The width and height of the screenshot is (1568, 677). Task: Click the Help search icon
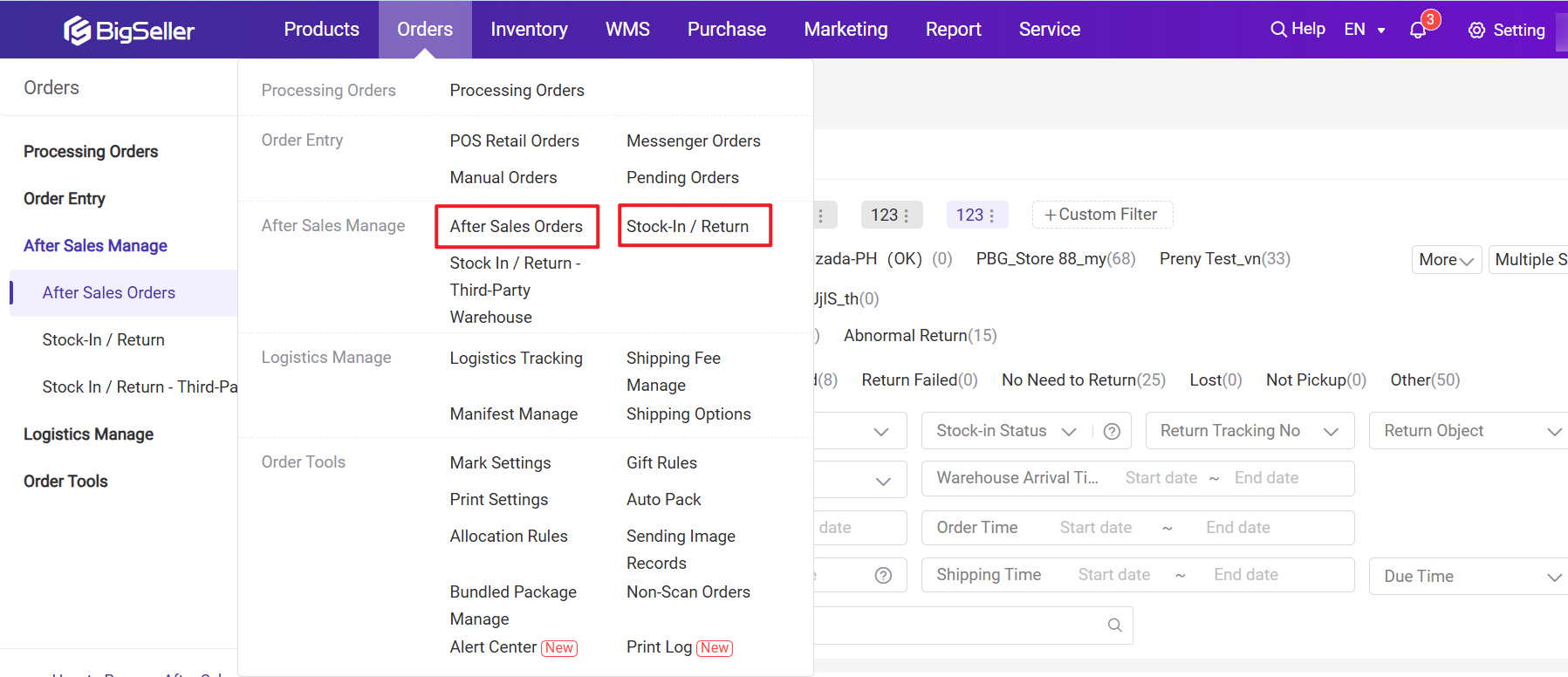[1278, 29]
